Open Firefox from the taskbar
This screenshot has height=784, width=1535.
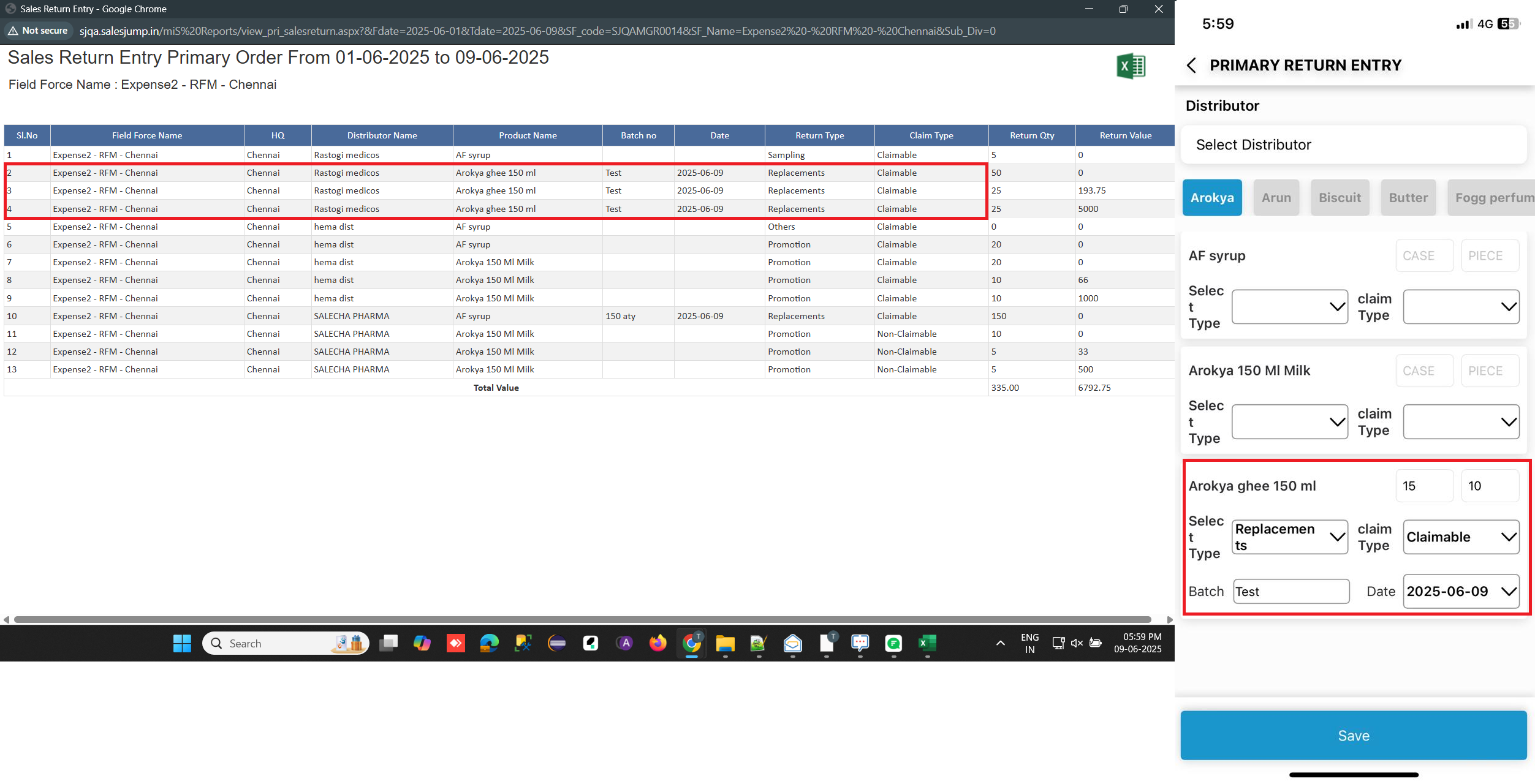pyautogui.click(x=658, y=643)
